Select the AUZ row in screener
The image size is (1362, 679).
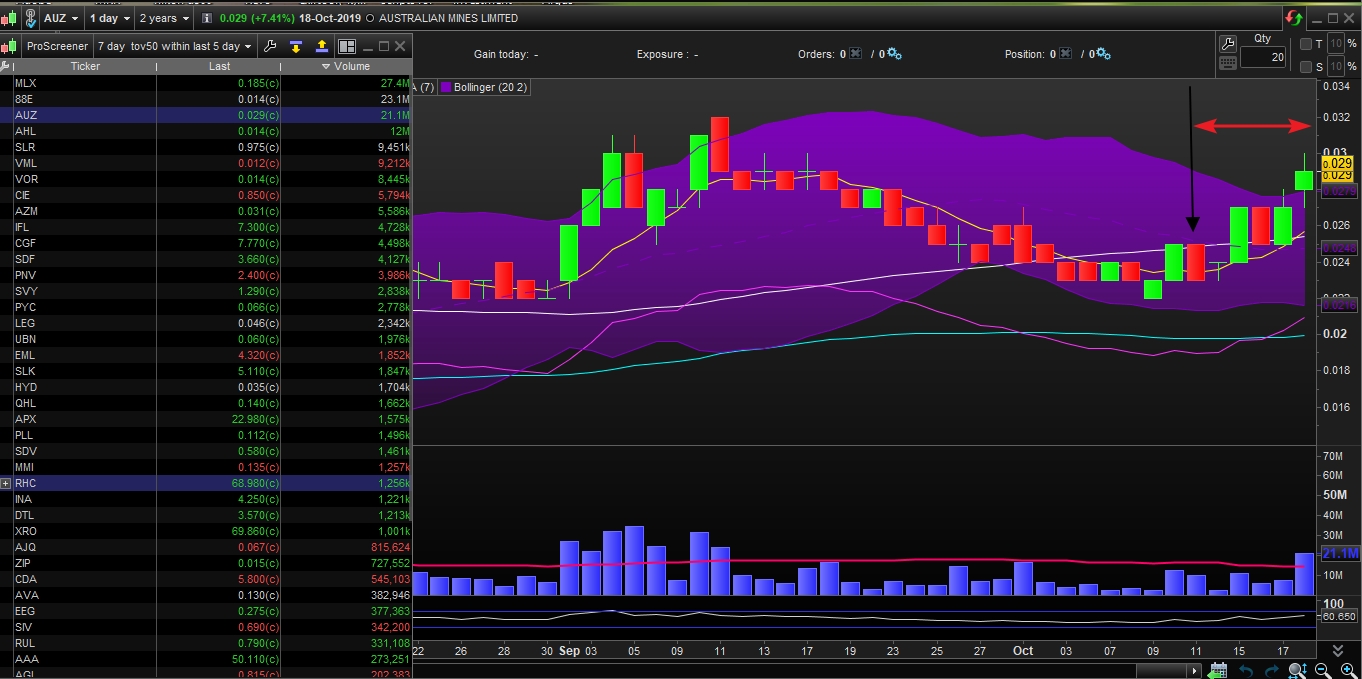[x=206, y=115]
